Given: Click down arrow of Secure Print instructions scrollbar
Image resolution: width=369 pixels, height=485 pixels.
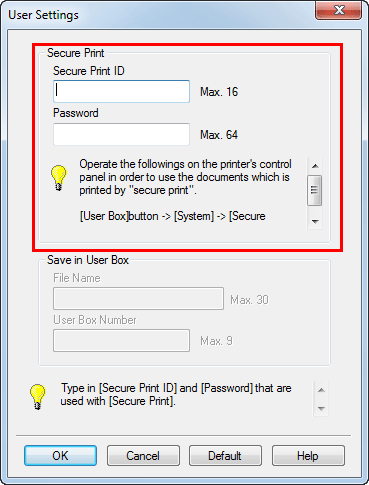Looking at the screenshot, I should (x=315, y=221).
